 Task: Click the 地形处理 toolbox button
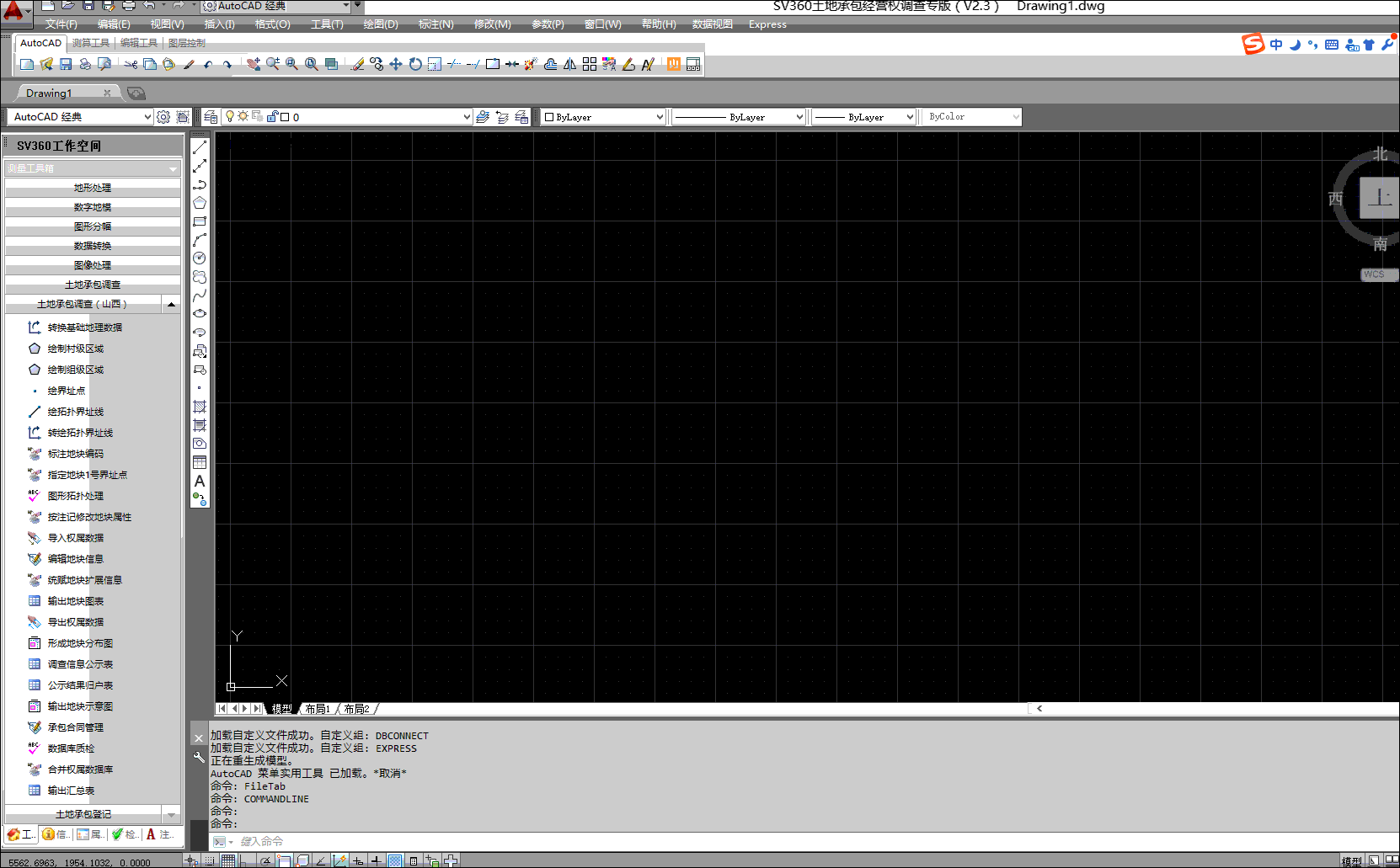(x=93, y=188)
